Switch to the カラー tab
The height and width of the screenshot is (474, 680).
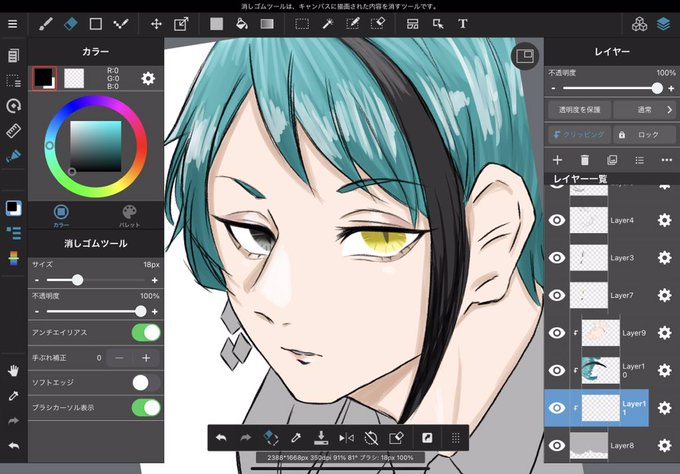[61, 216]
